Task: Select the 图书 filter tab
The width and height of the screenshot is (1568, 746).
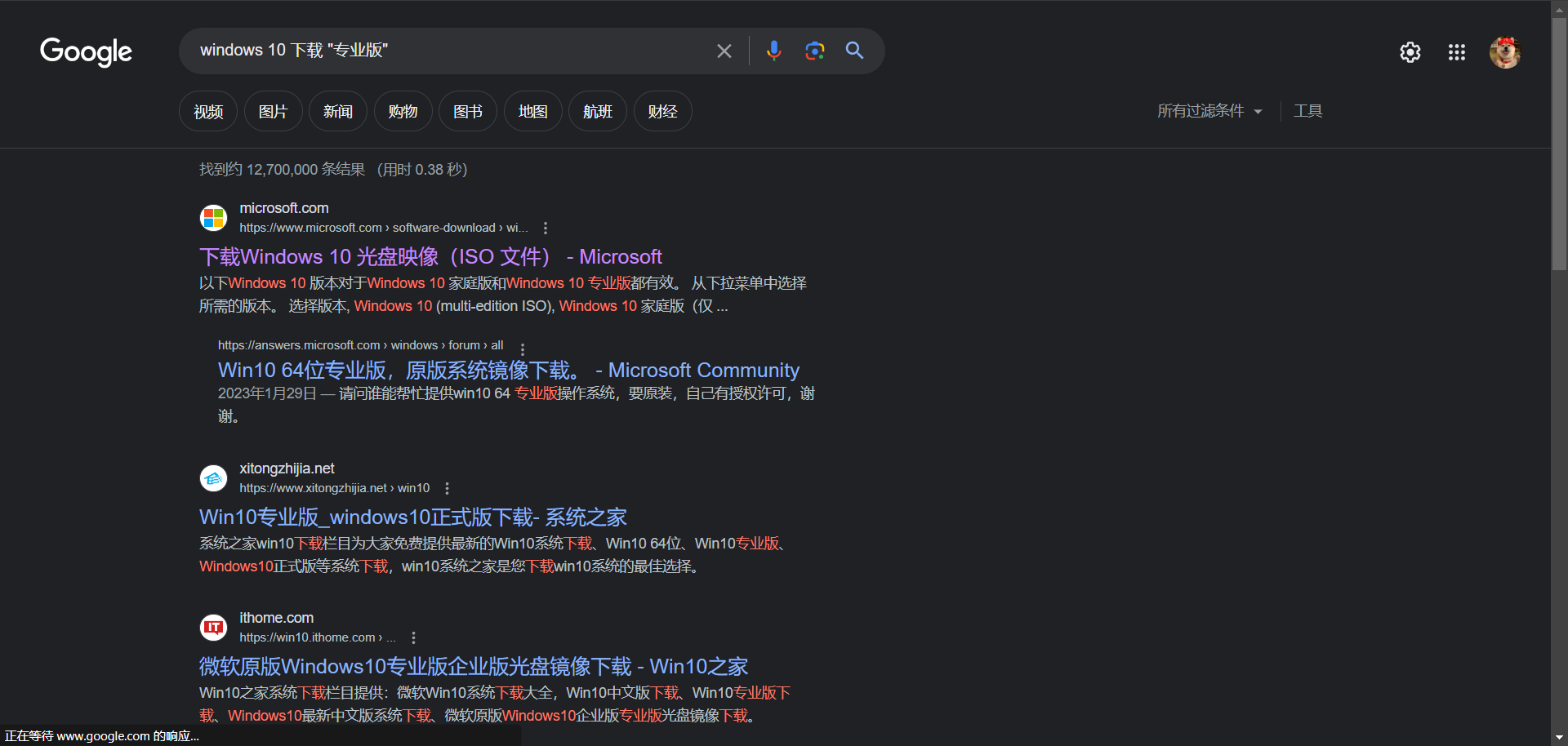Action: pos(468,111)
